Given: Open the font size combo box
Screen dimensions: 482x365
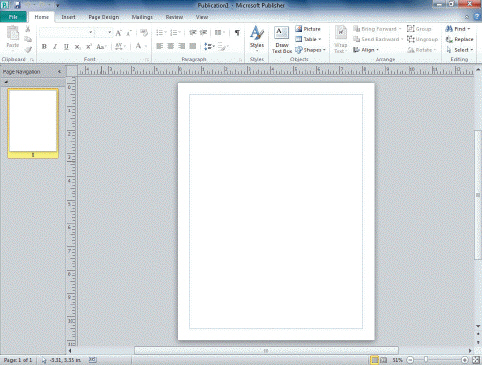Looking at the screenshot, I should click(103, 32).
